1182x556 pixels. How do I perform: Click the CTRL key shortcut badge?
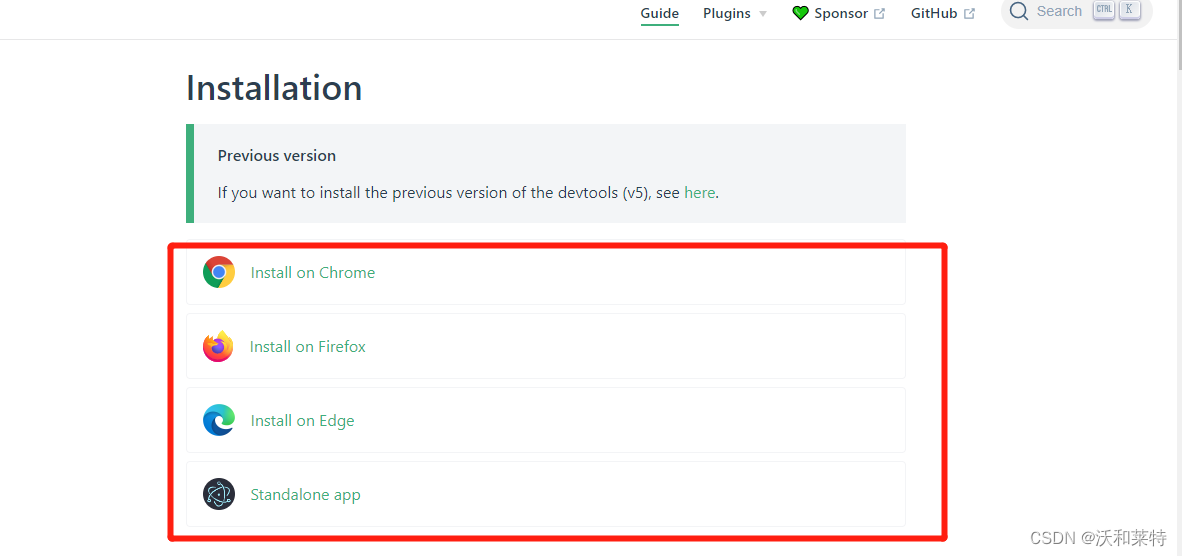coord(1104,10)
